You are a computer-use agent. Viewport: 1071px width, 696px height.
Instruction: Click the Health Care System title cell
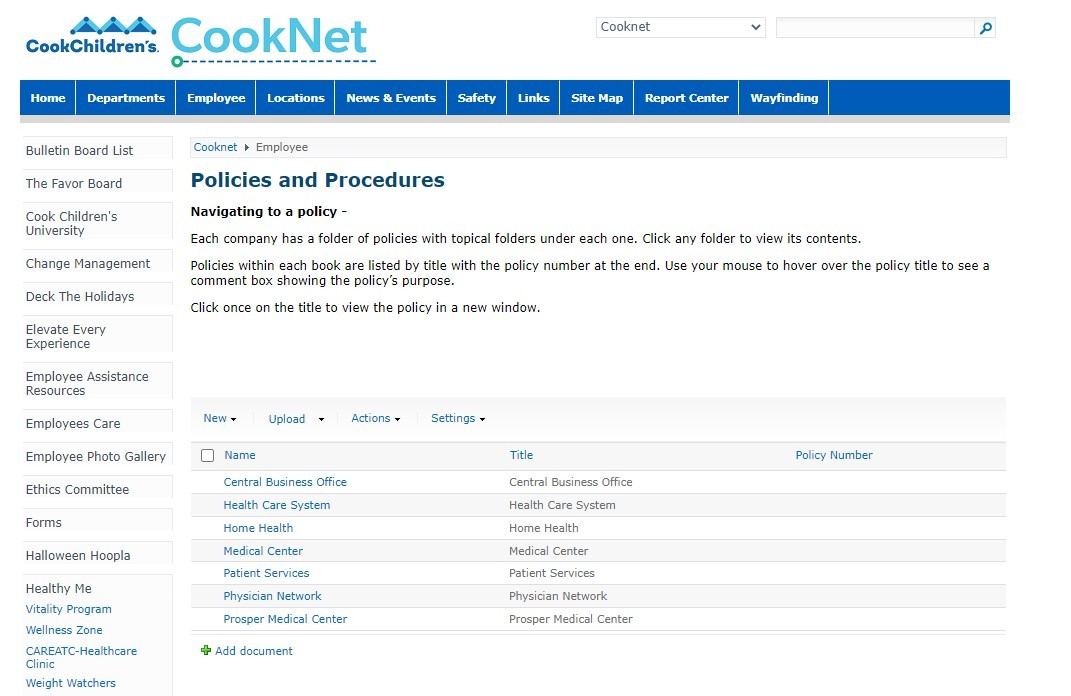[x=562, y=505]
